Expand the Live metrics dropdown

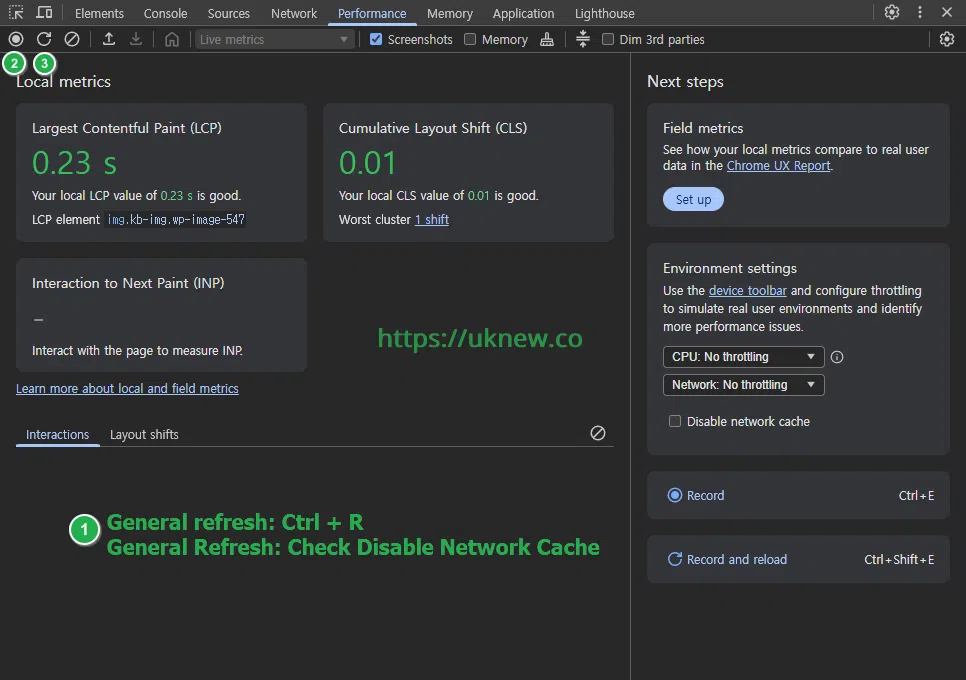pos(275,39)
